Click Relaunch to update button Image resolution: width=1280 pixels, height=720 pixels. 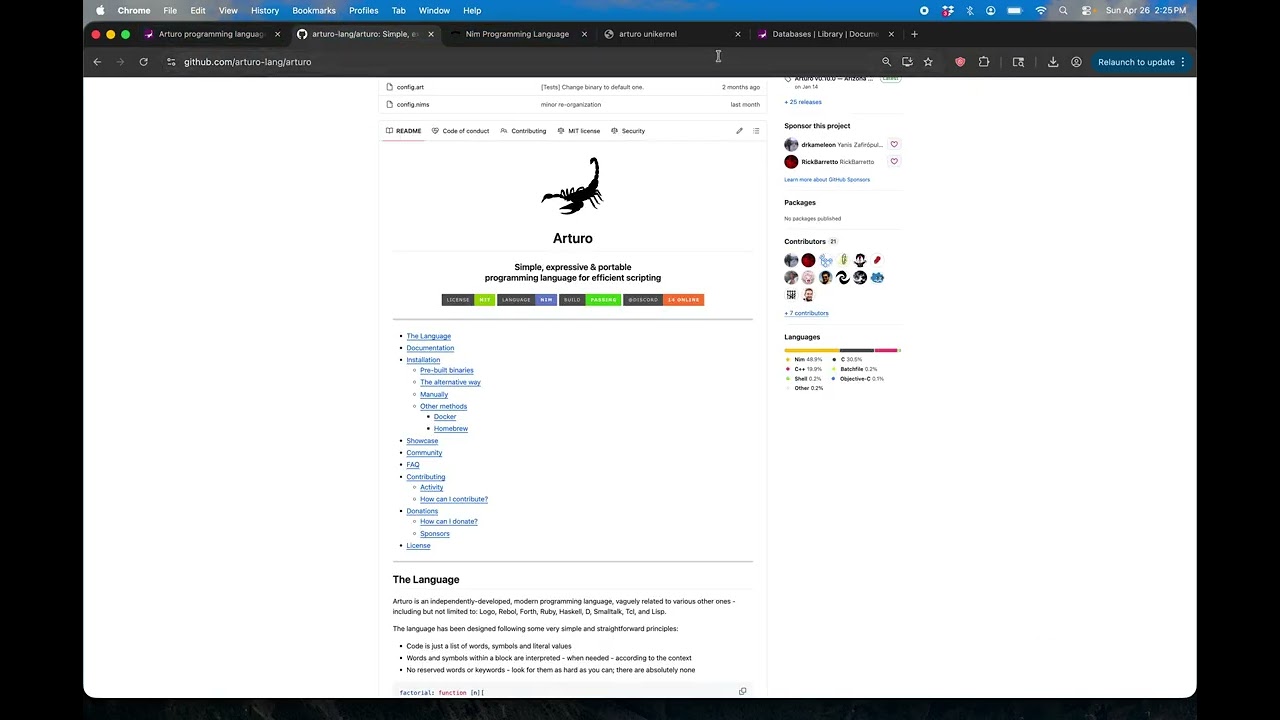[x=1136, y=62]
